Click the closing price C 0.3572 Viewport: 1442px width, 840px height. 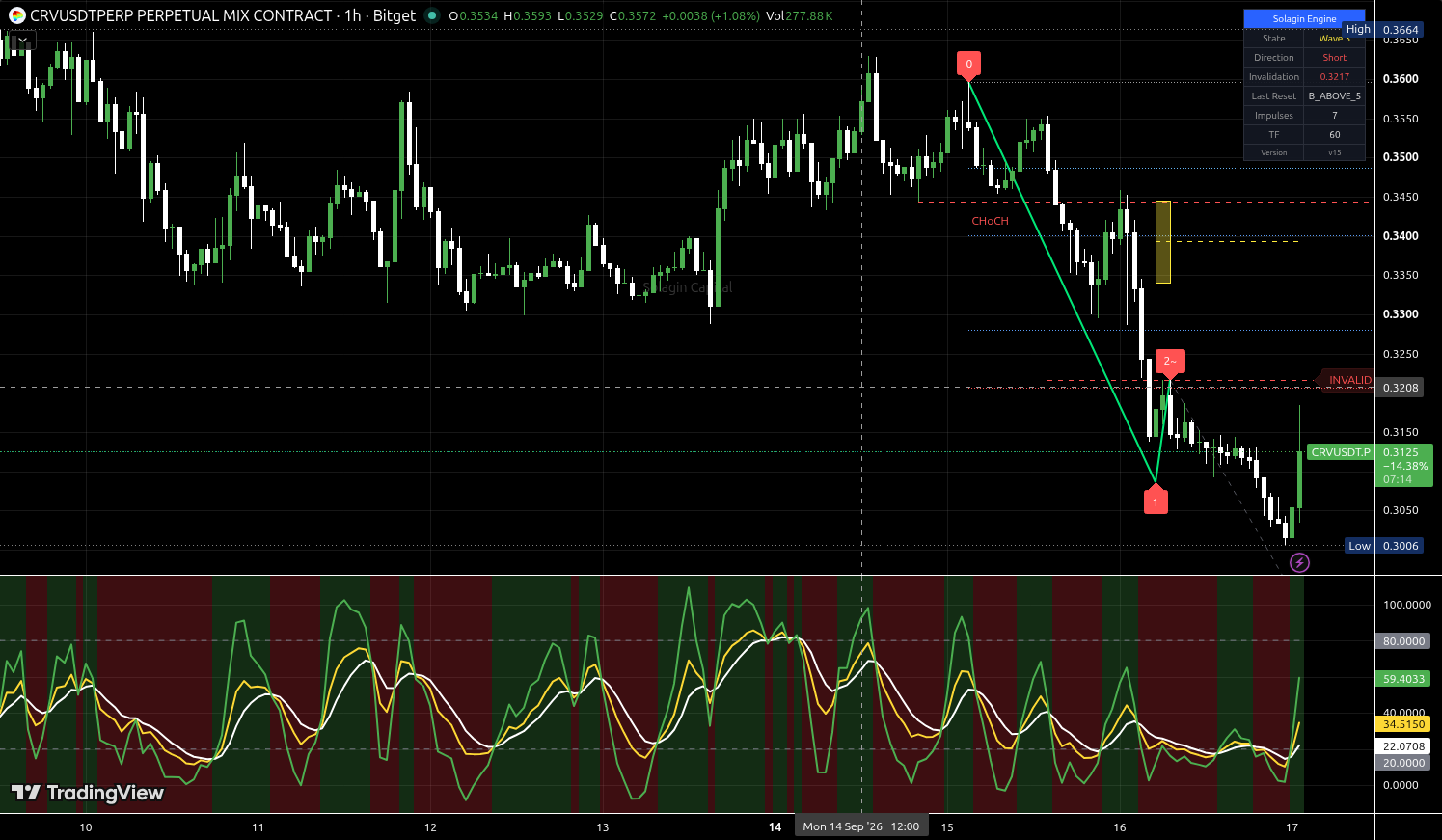tap(632, 16)
